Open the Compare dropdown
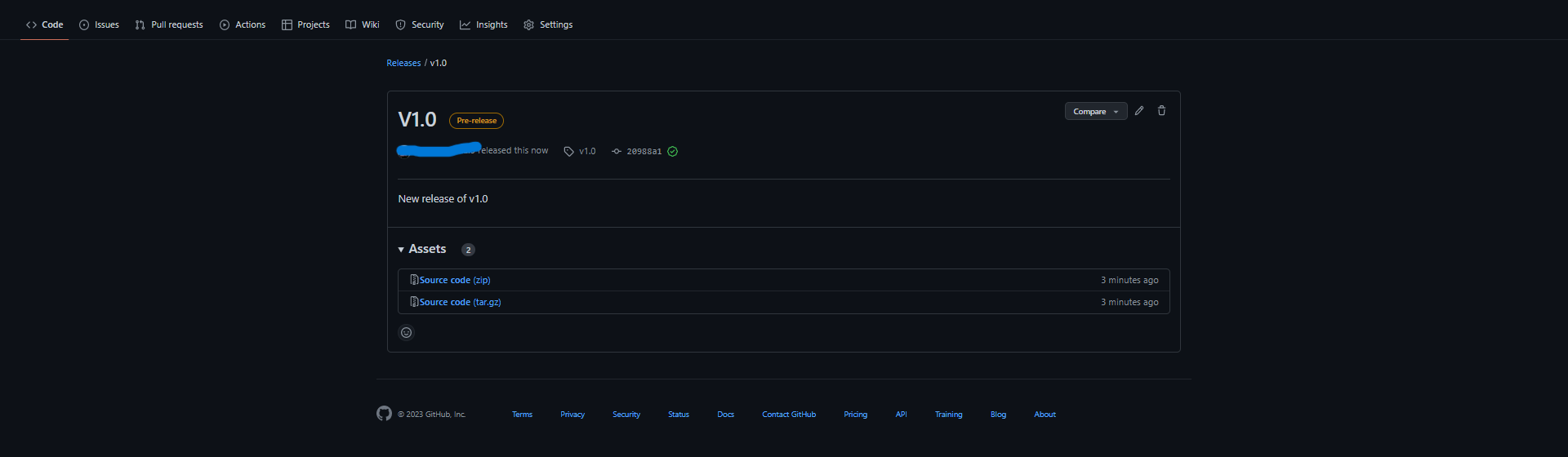This screenshot has width=1568, height=457. pyautogui.click(x=1095, y=111)
